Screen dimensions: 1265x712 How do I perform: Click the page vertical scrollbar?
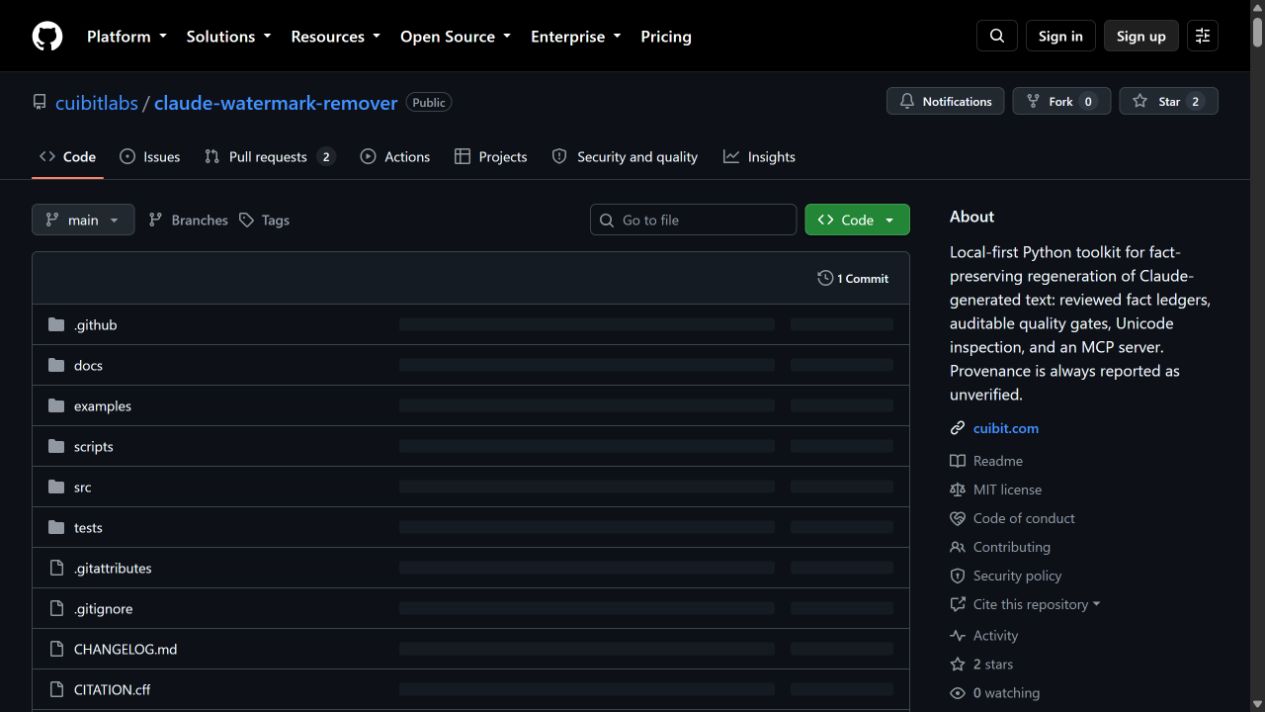pyautogui.click(x=1257, y=356)
